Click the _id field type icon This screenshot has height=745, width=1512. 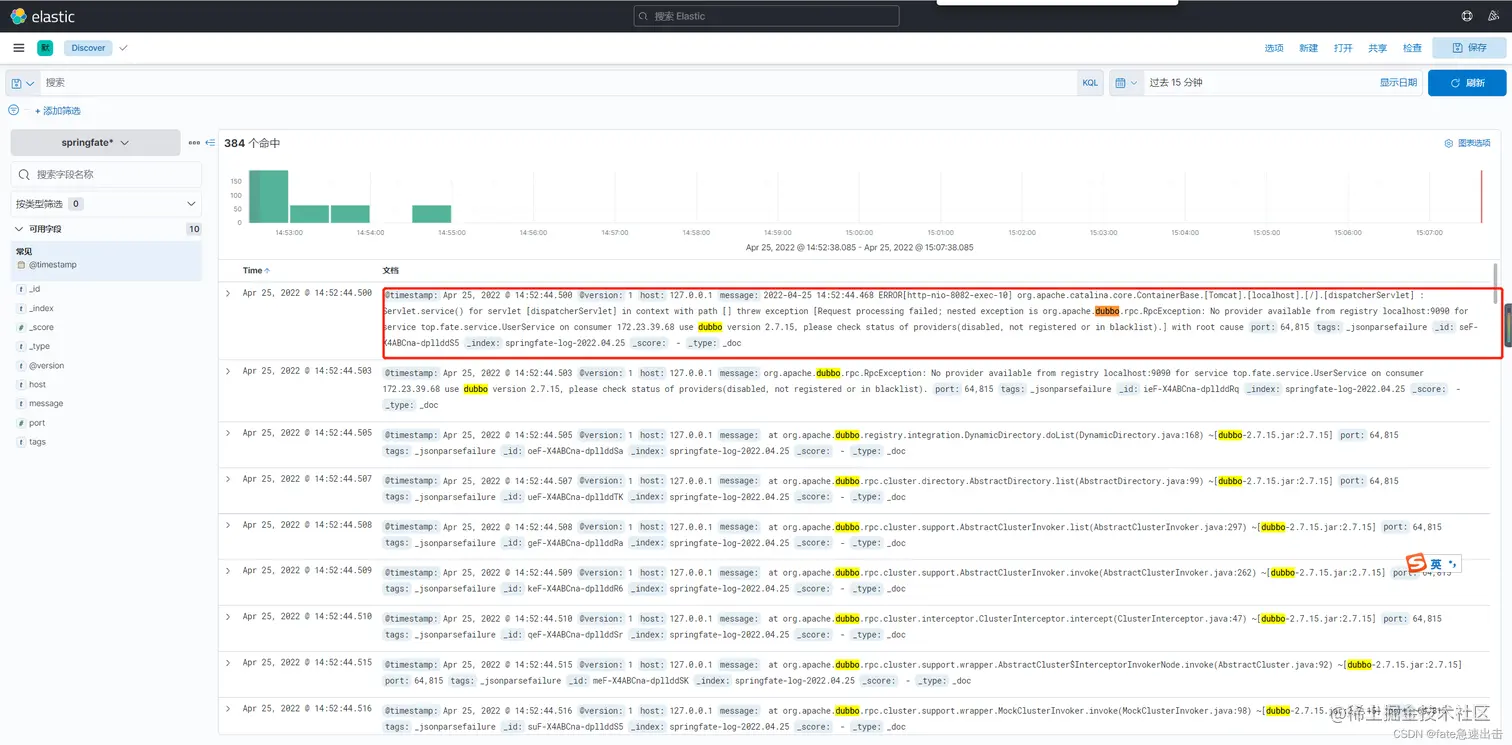click(x=21, y=289)
